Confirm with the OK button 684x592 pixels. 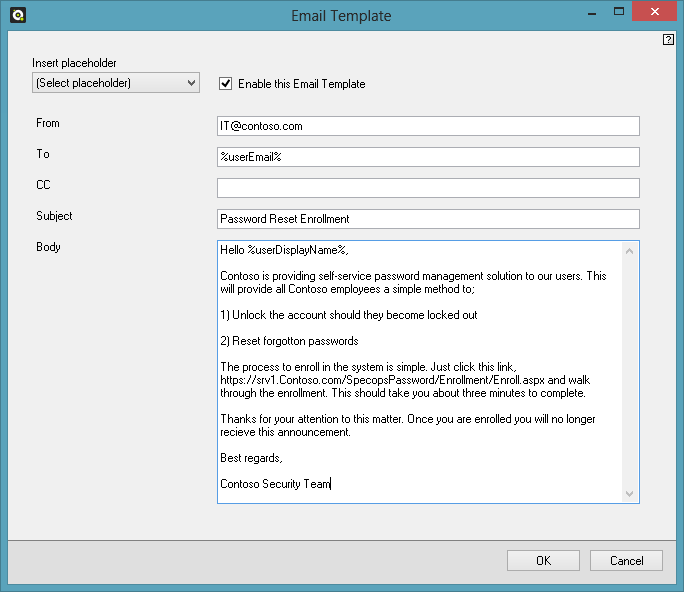(x=543, y=561)
